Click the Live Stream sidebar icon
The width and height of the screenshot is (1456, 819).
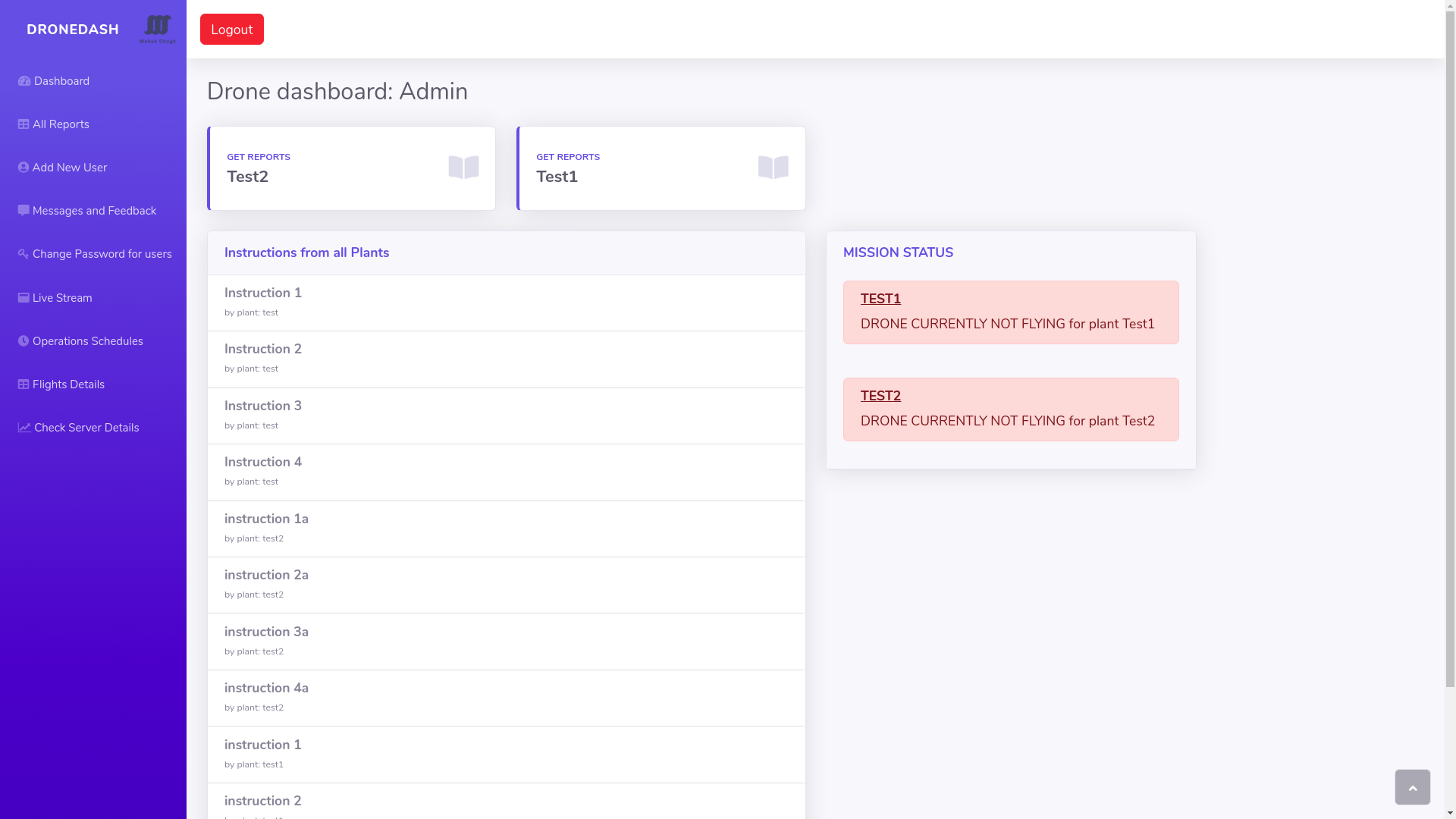[x=22, y=298]
